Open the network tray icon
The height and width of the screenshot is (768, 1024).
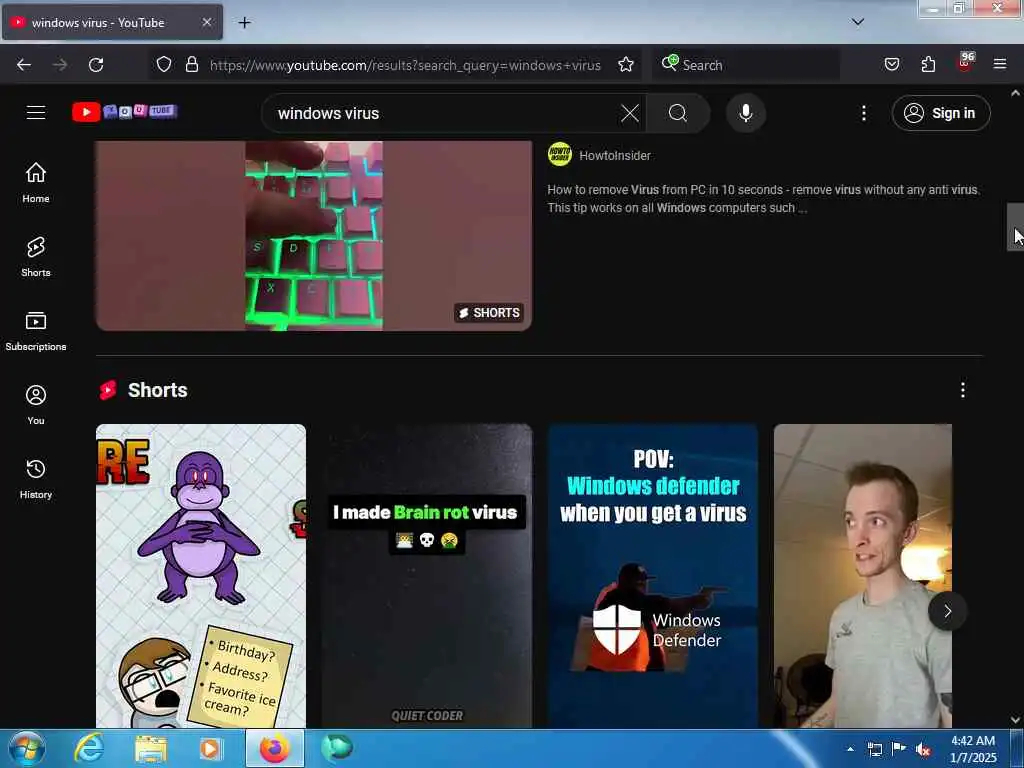tap(874, 749)
